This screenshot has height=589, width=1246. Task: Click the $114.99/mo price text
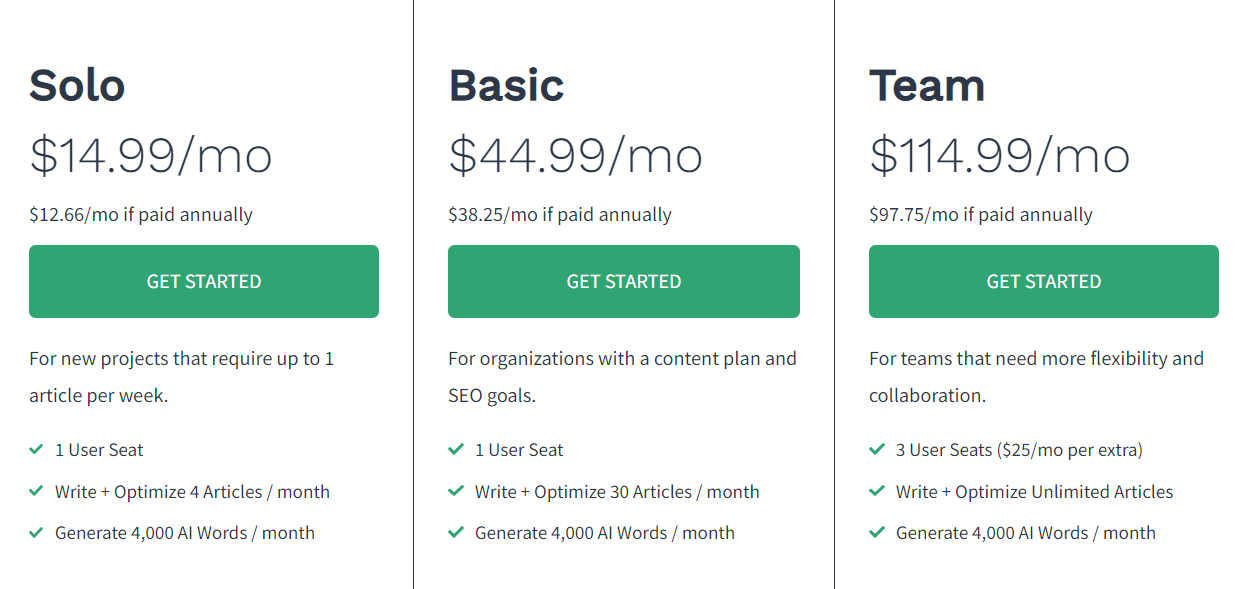coord(1000,156)
